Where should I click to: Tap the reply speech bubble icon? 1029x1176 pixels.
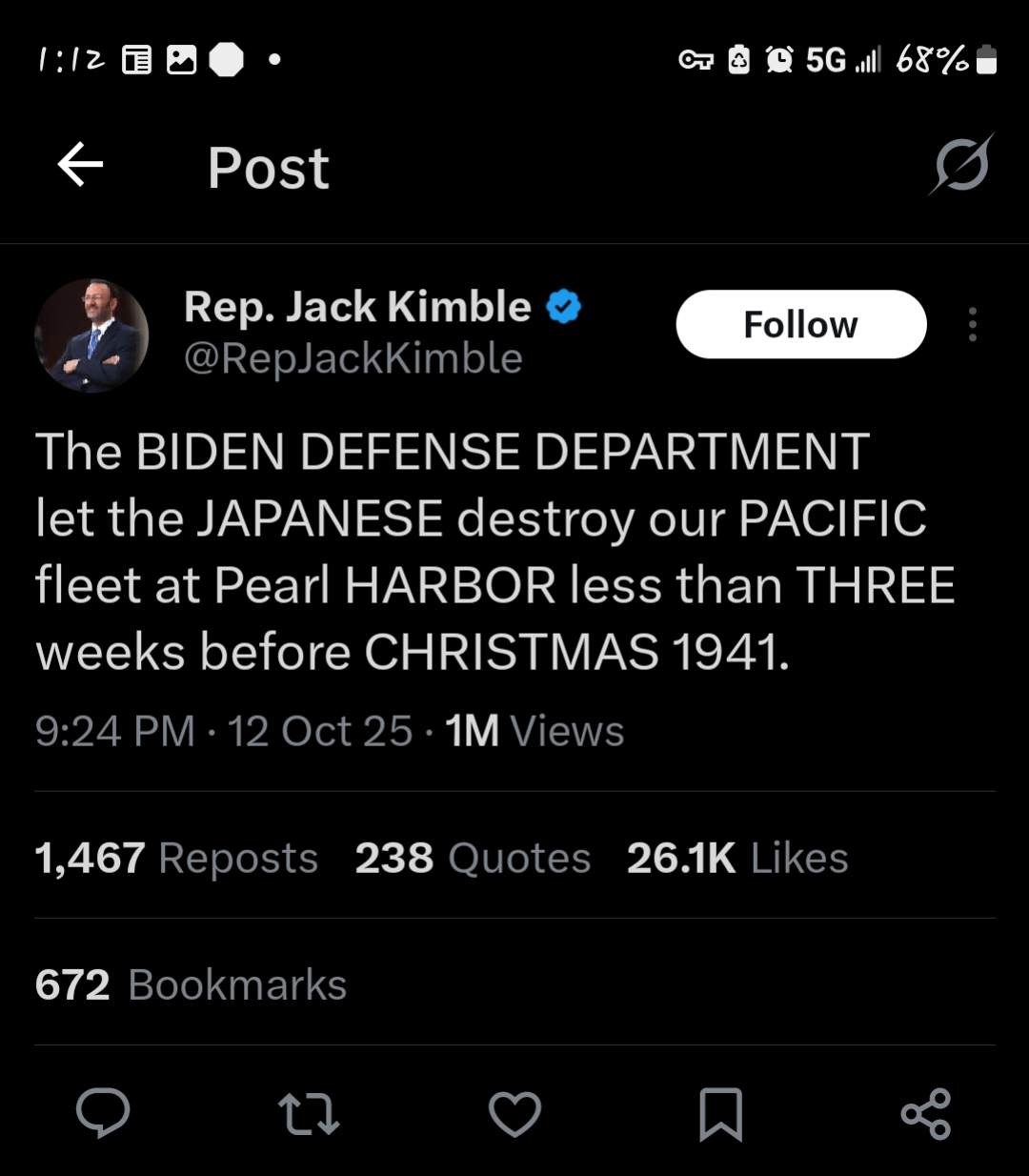[103, 1112]
